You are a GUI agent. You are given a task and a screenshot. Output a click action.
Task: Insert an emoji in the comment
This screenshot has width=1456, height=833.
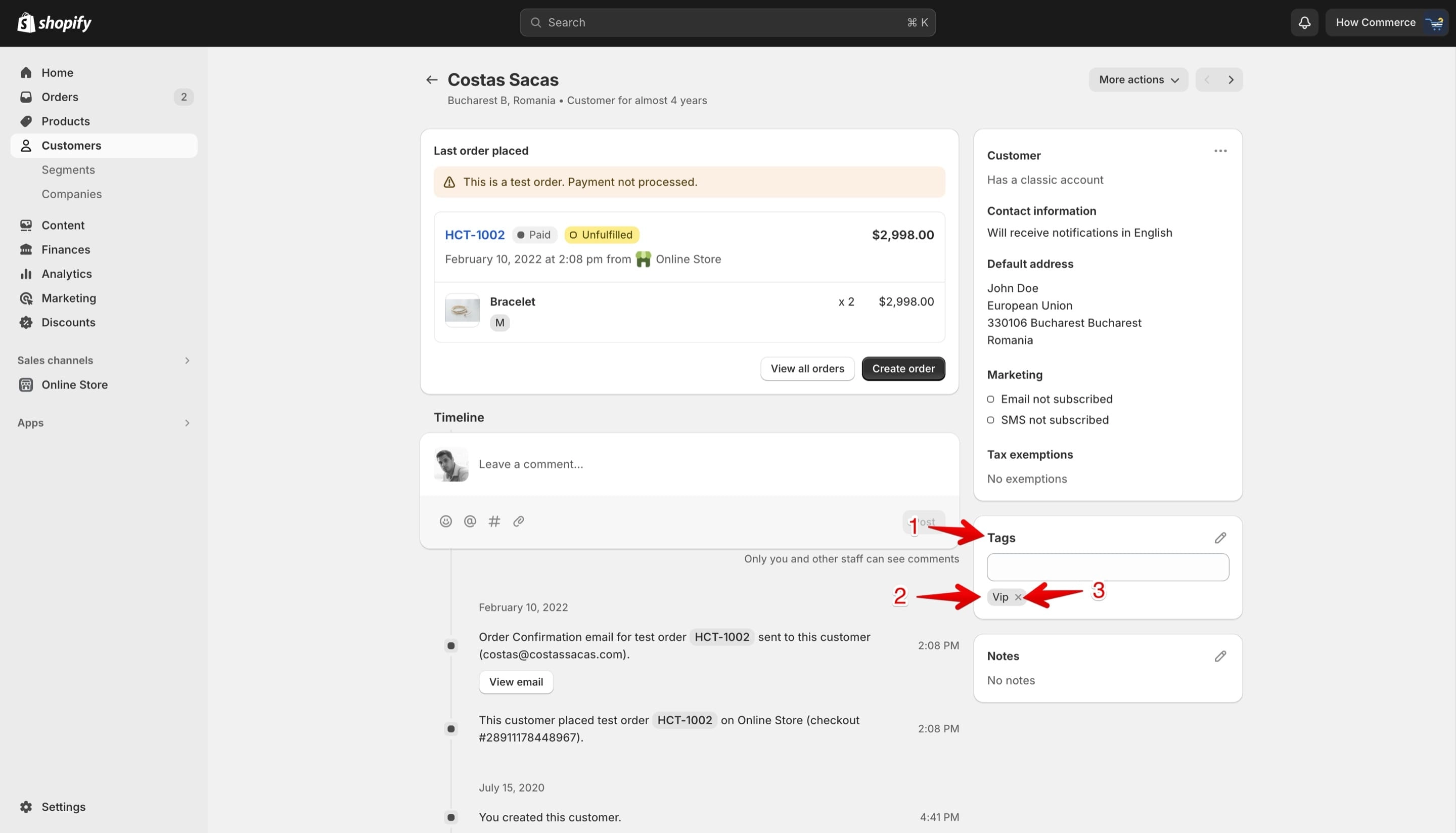pos(445,521)
